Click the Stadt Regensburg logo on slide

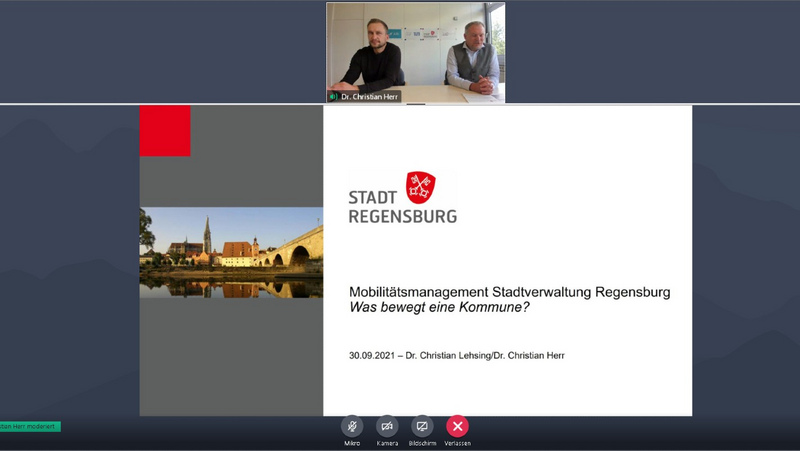(403, 197)
